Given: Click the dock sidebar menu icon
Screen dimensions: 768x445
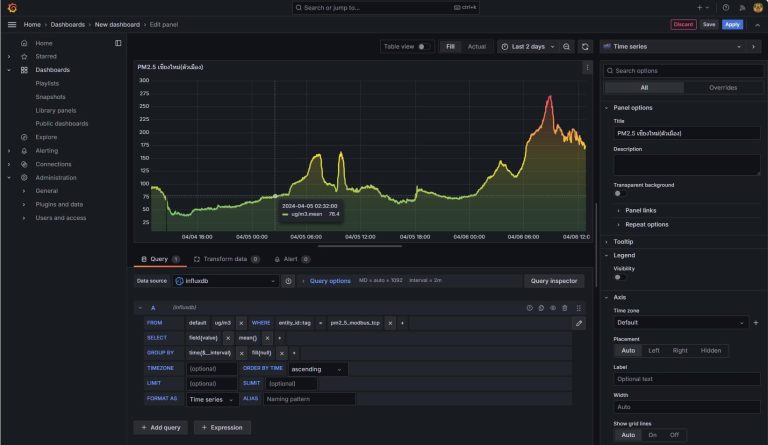Looking at the screenshot, I should [118, 43].
